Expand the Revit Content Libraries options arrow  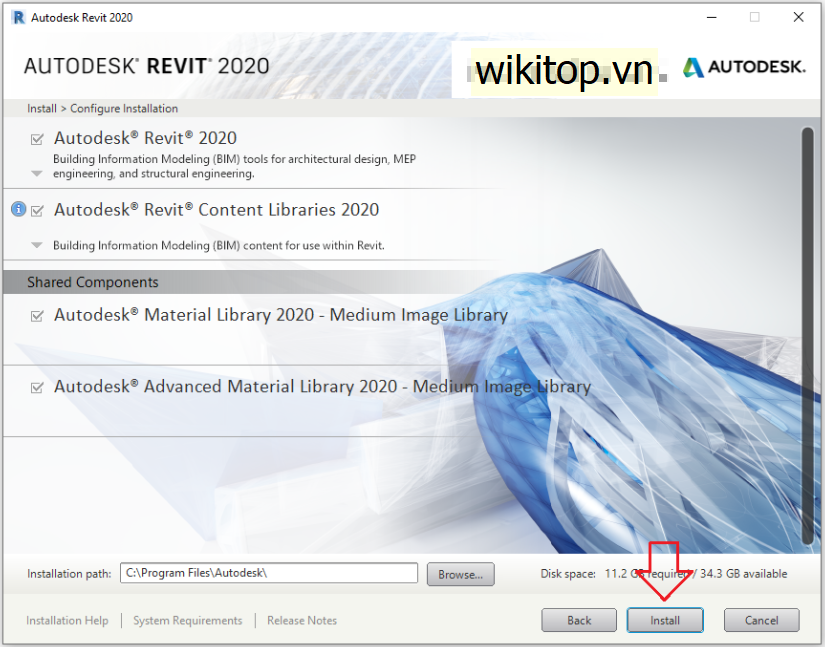[37, 245]
